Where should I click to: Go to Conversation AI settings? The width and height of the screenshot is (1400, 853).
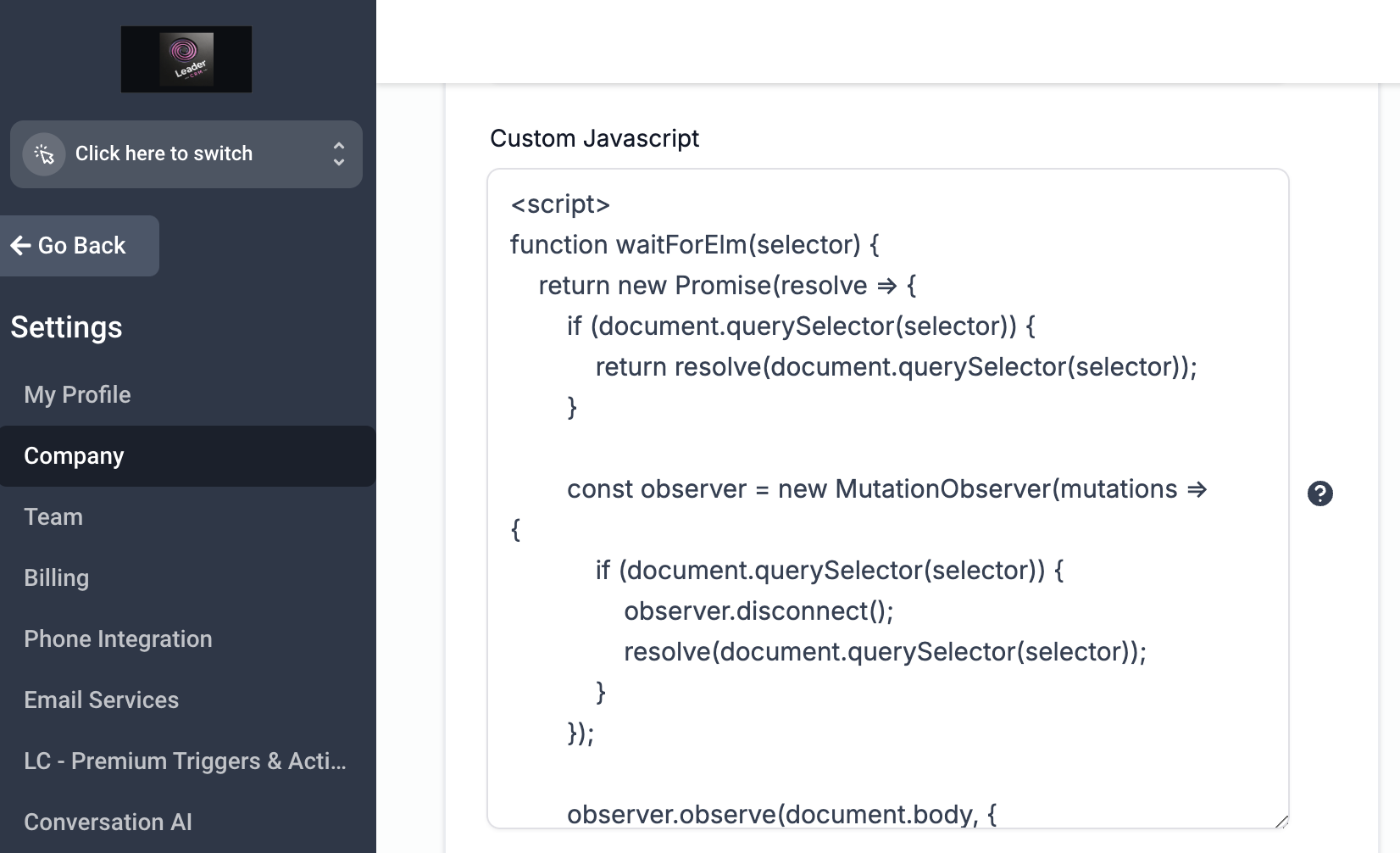click(108, 822)
